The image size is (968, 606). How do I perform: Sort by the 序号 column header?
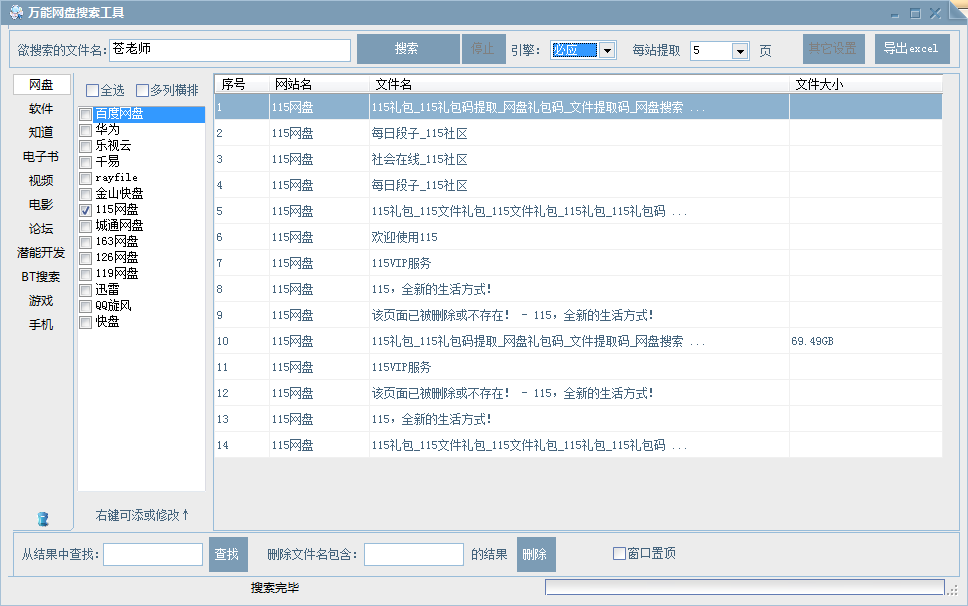click(241, 84)
